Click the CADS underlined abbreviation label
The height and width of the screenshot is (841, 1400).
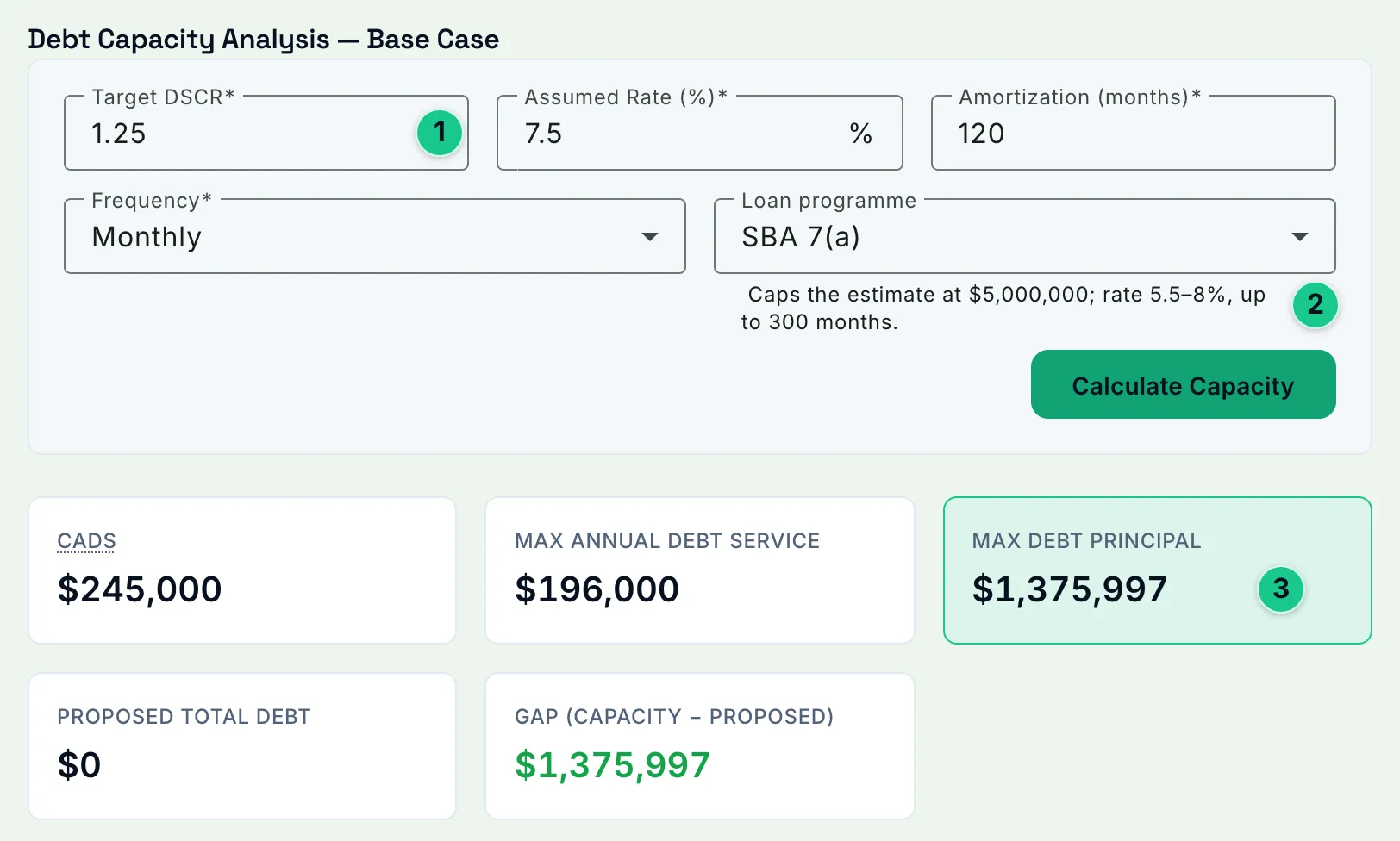tap(86, 541)
